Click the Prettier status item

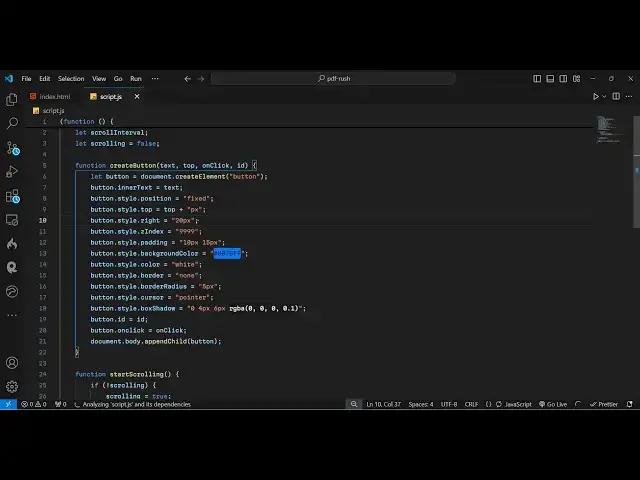pos(604,404)
